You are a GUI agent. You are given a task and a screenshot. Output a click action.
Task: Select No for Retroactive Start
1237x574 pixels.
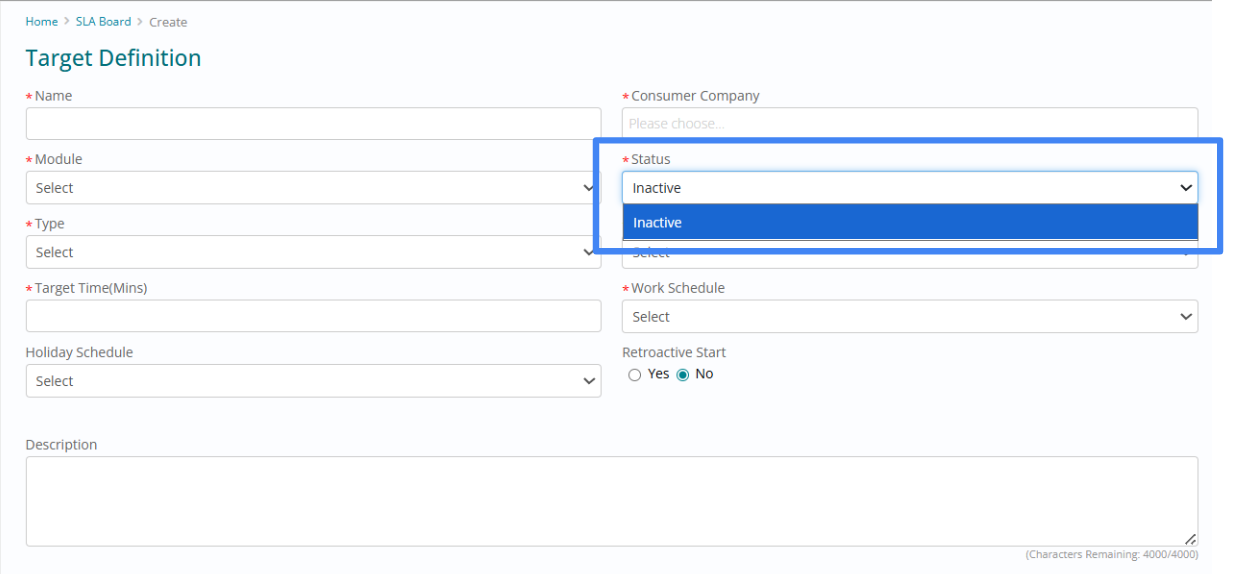point(684,375)
